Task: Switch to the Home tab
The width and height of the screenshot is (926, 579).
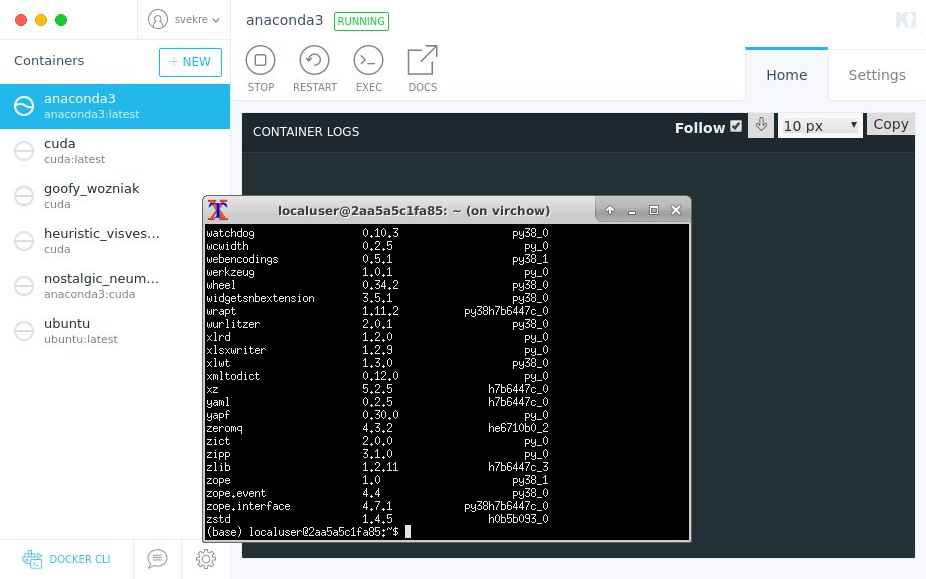Action: [x=787, y=75]
